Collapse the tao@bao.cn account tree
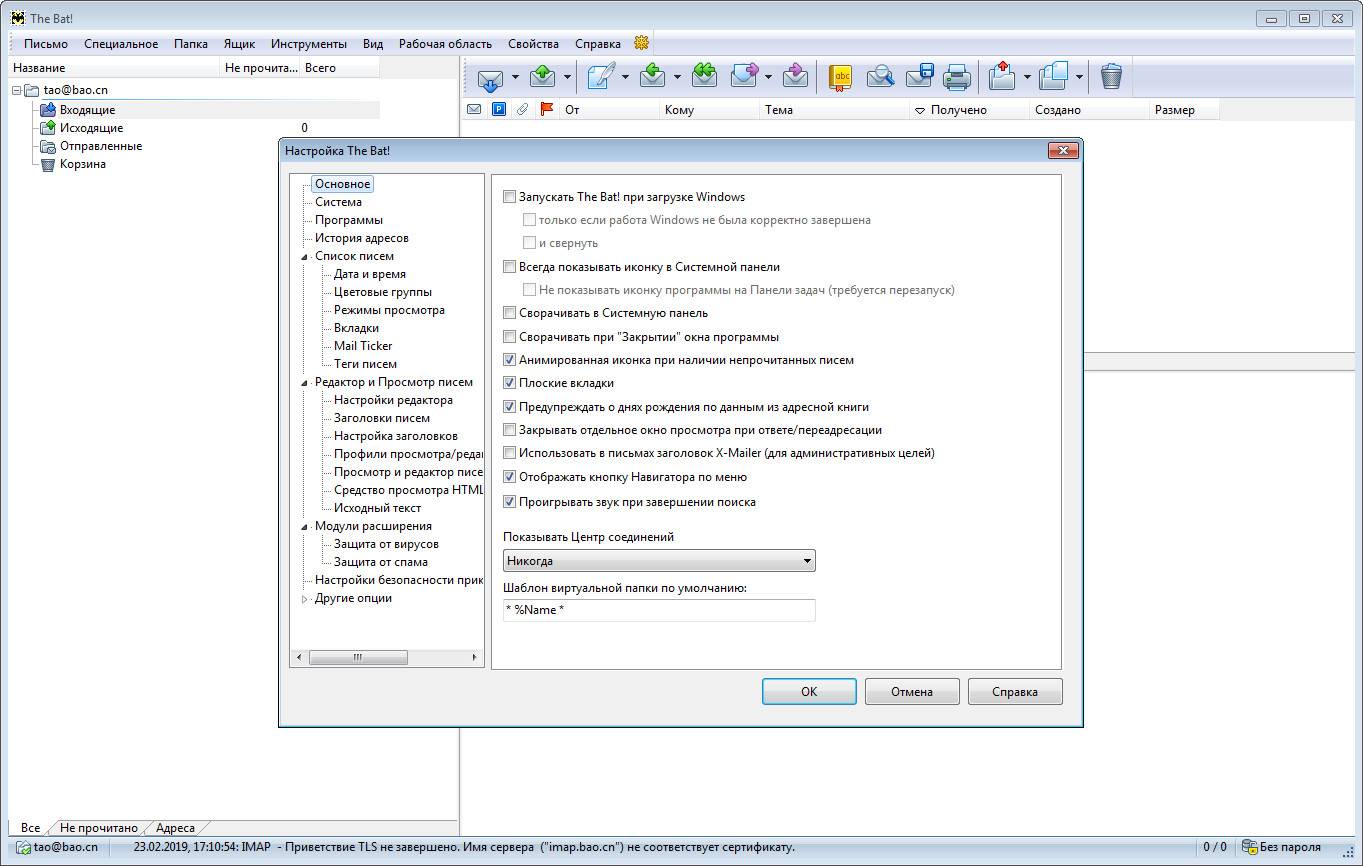 [x=17, y=90]
